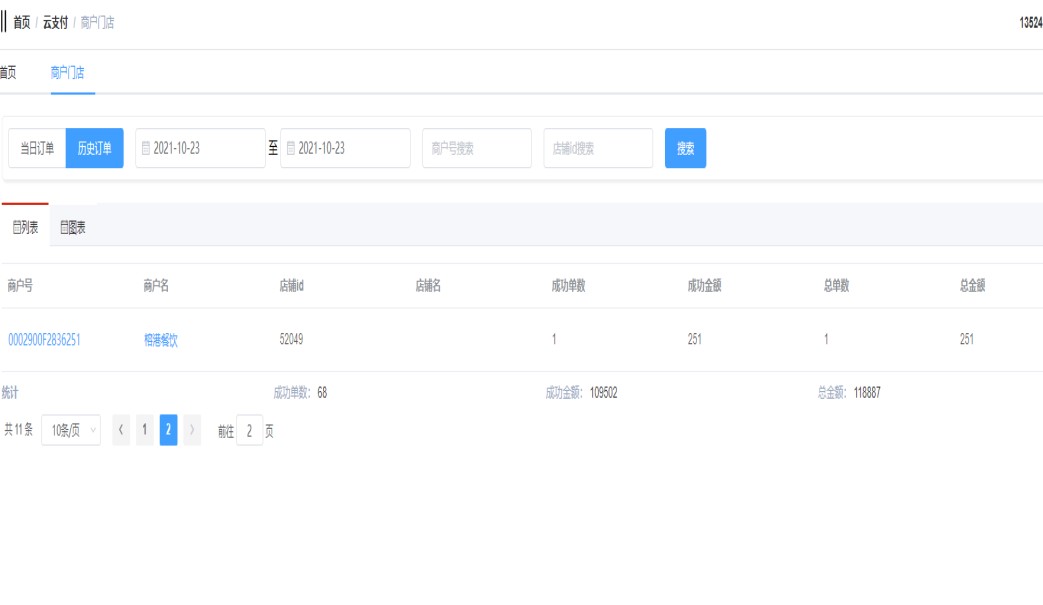Switch to 当日订单 orders view
This screenshot has height=605, width=1043.
tap(37, 148)
